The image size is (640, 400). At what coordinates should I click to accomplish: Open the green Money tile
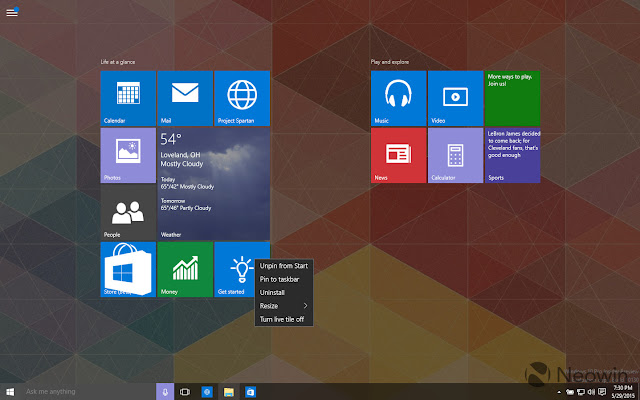click(x=185, y=269)
